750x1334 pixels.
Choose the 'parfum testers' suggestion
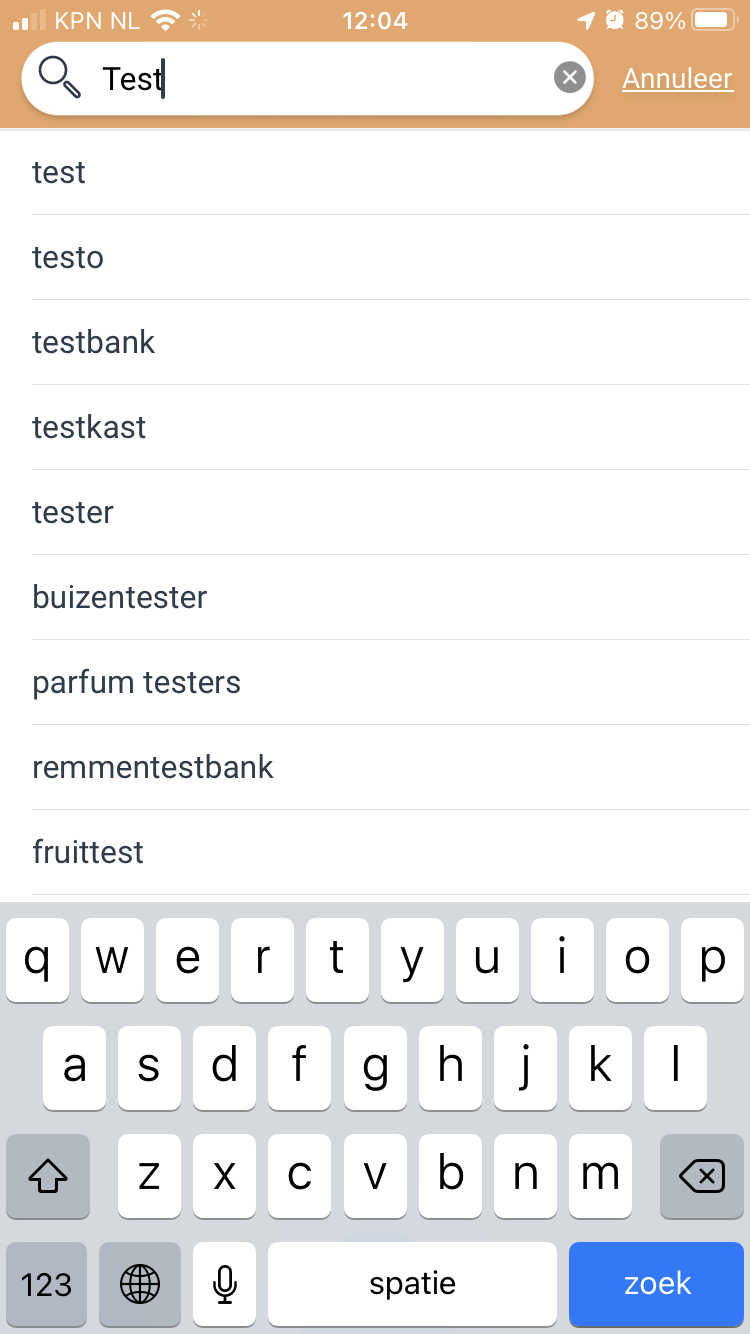[x=391, y=682]
